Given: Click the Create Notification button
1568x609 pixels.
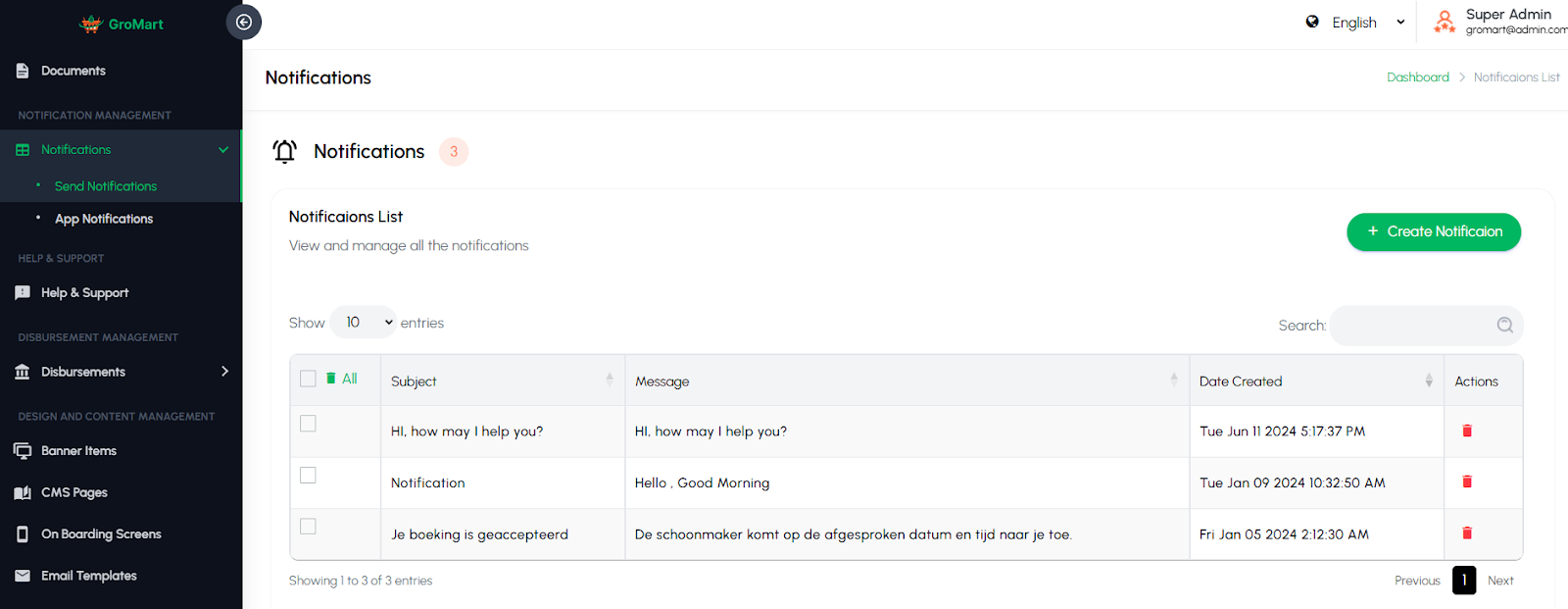Looking at the screenshot, I should 1433,231.
